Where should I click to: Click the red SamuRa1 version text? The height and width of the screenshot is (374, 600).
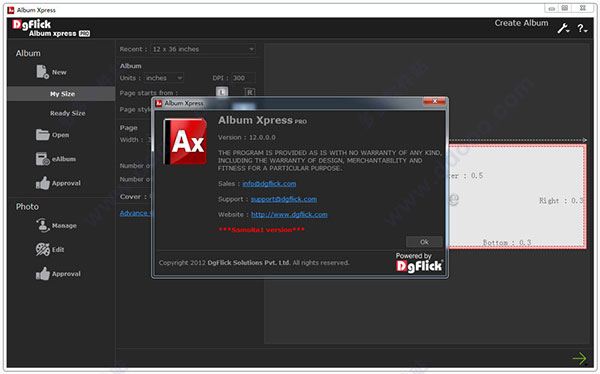pyautogui.click(x=261, y=230)
